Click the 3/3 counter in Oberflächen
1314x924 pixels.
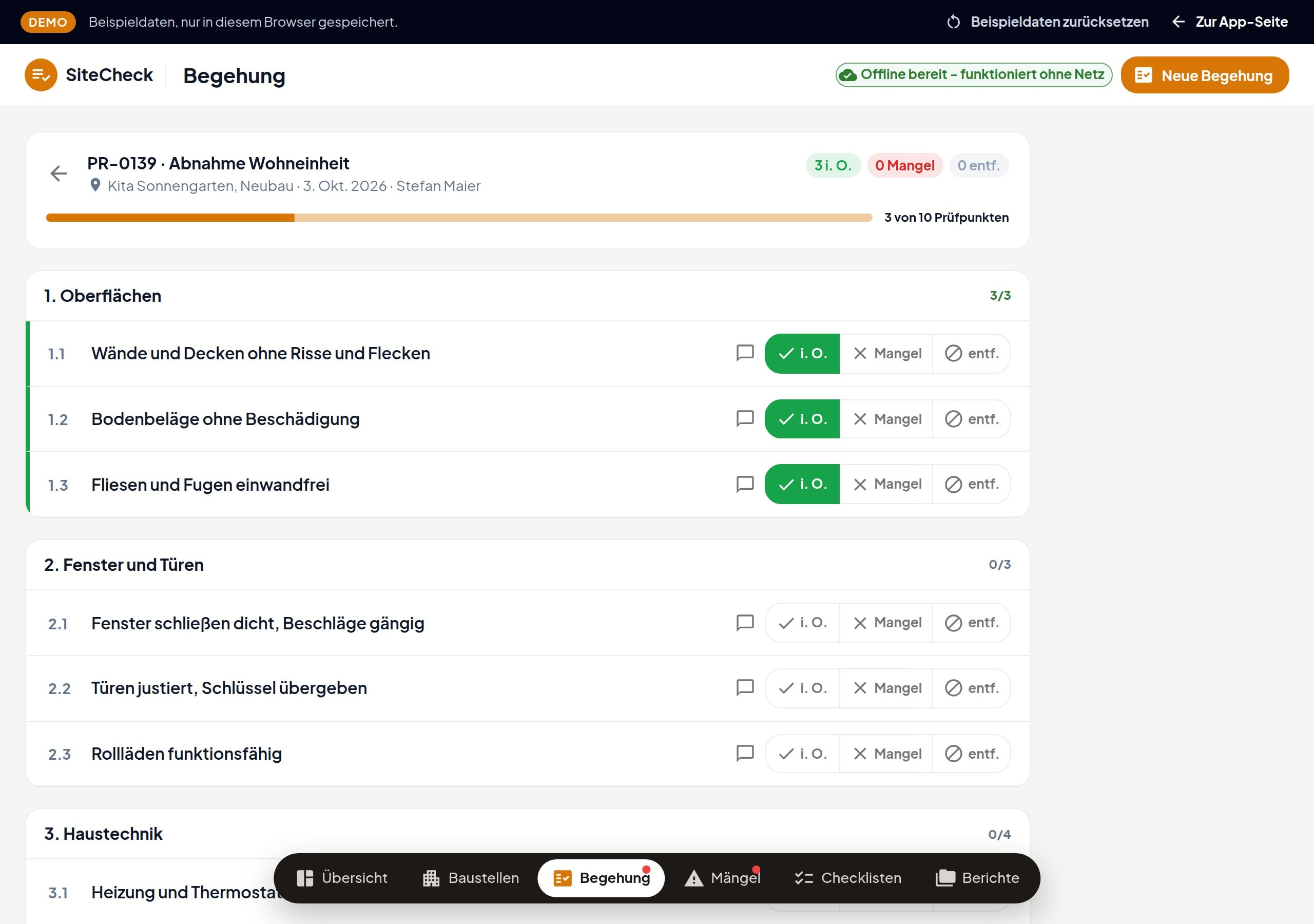click(1000, 295)
